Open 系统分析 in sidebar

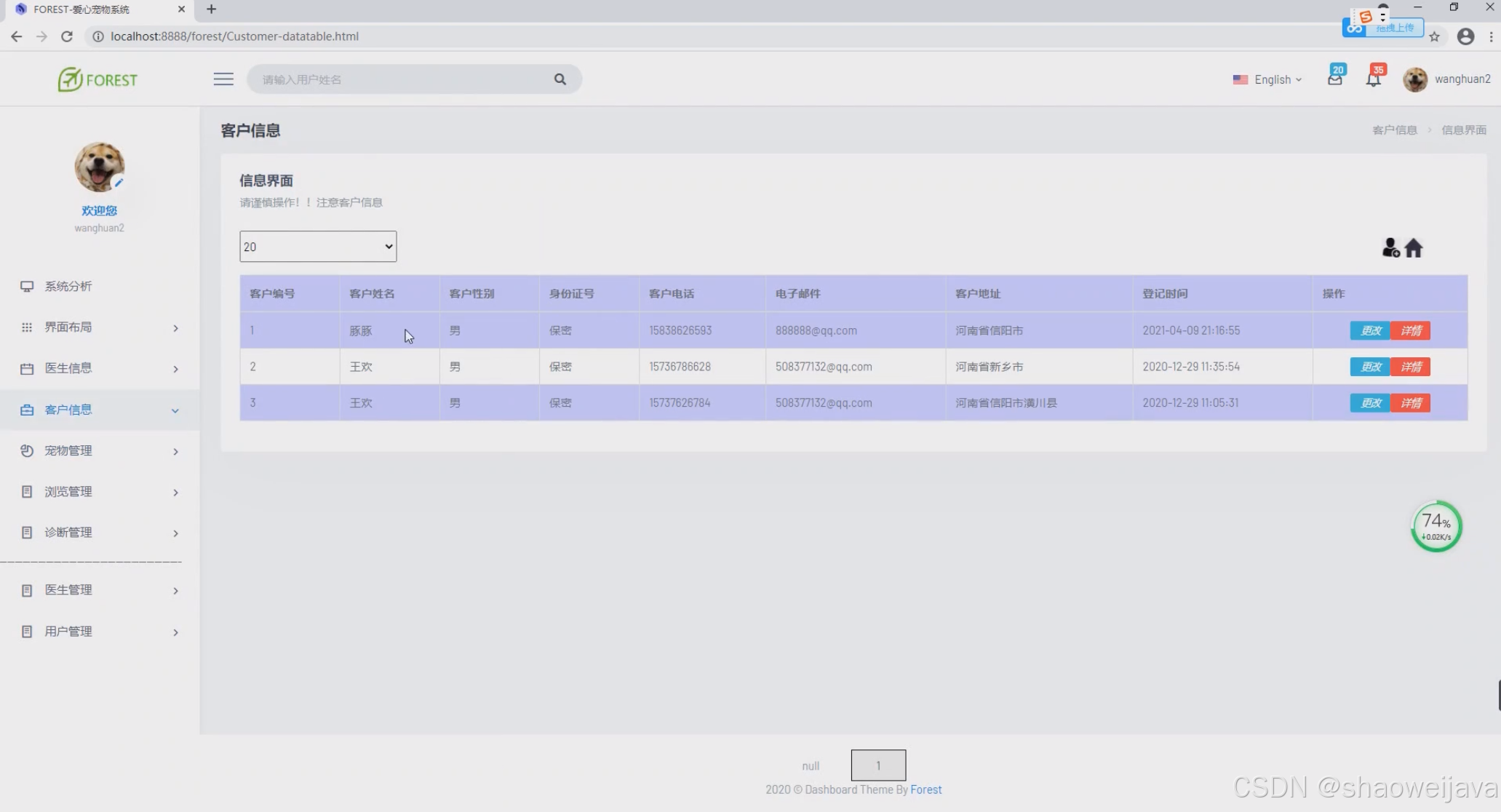(x=68, y=286)
